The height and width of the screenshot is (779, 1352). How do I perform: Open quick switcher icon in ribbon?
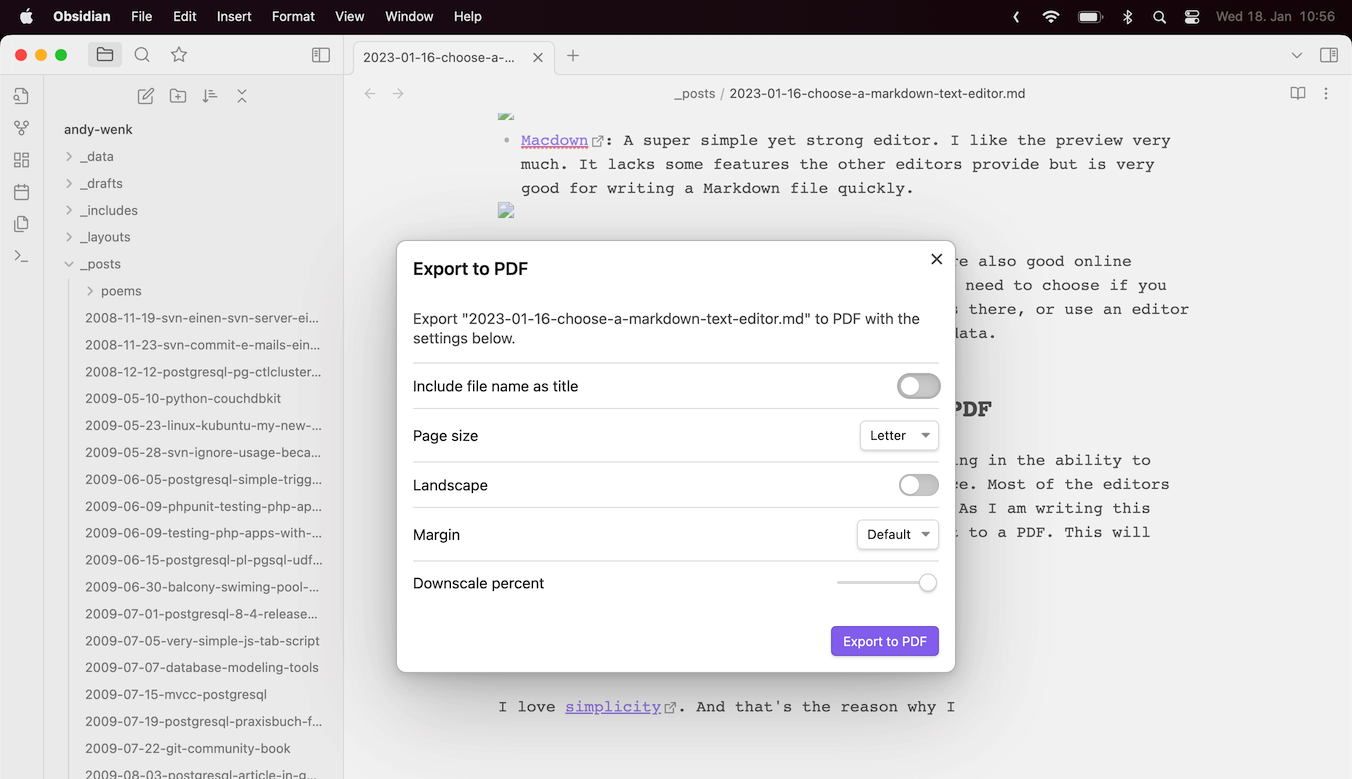point(21,96)
